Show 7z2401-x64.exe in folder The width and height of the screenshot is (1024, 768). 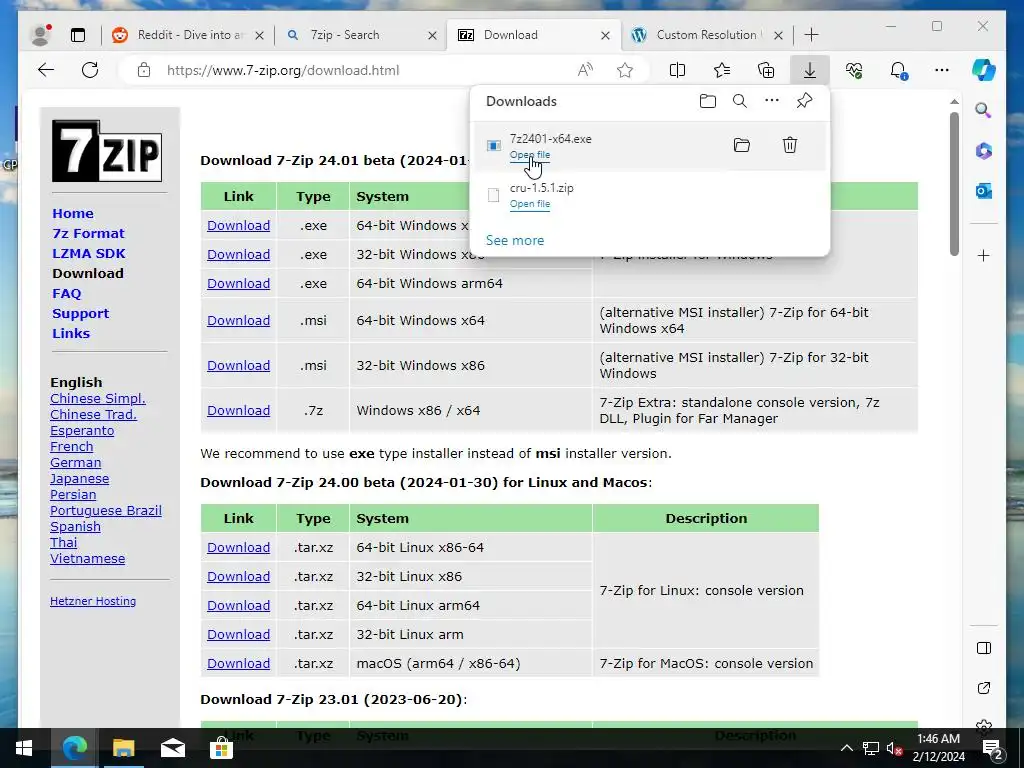(741, 145)
